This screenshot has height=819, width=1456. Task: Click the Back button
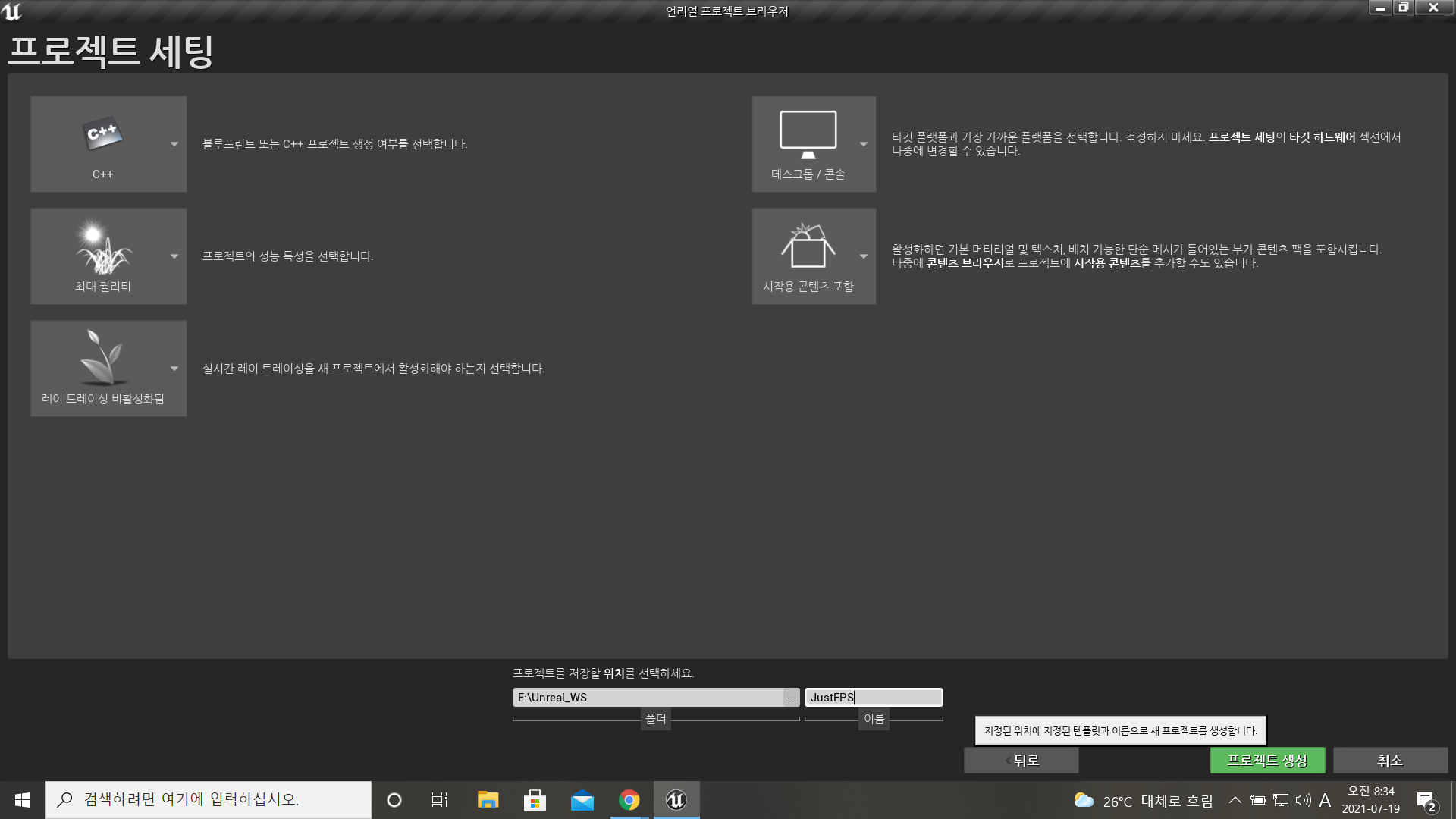click(1021, 760)
